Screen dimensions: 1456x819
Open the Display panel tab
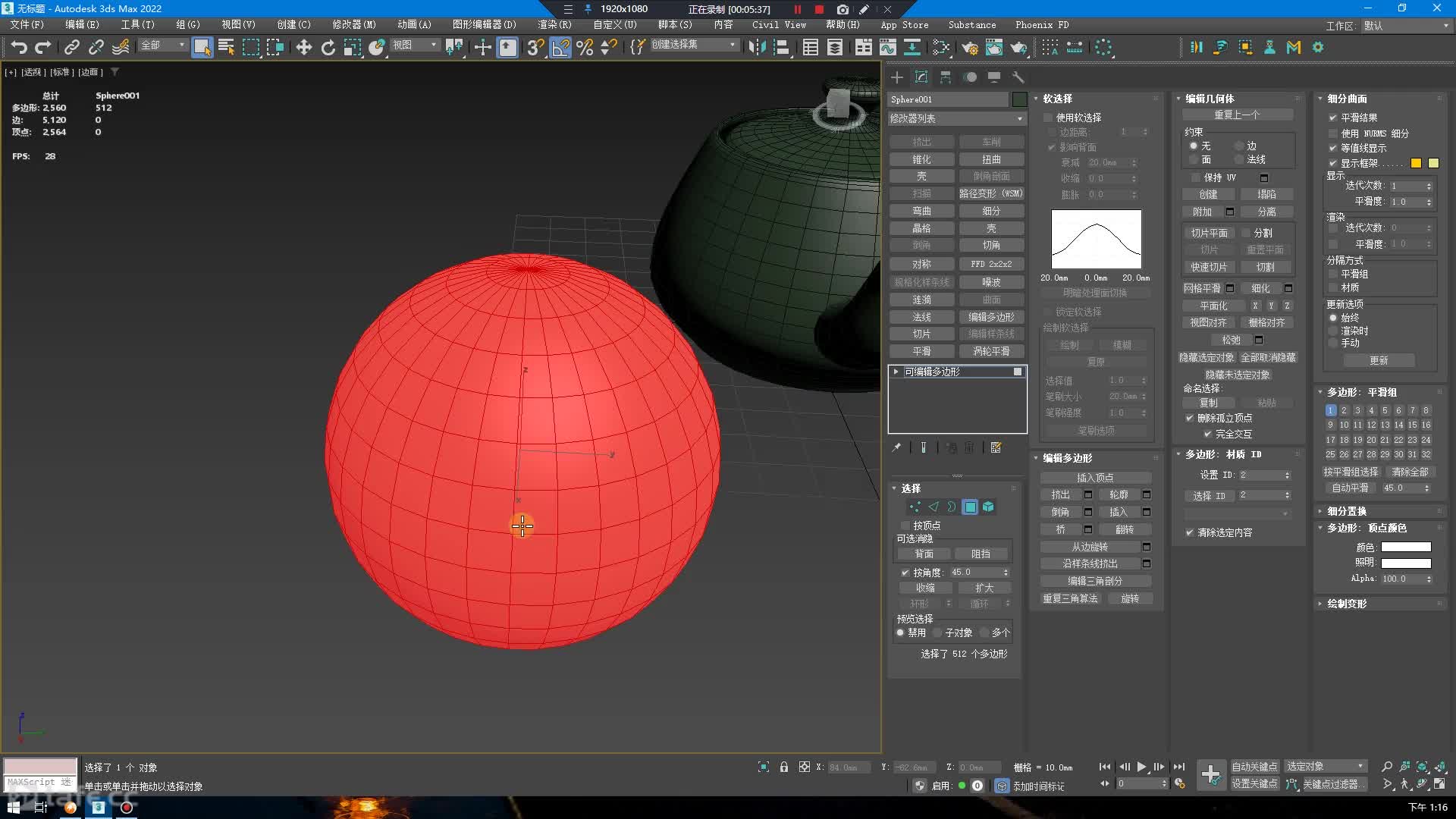994,77
